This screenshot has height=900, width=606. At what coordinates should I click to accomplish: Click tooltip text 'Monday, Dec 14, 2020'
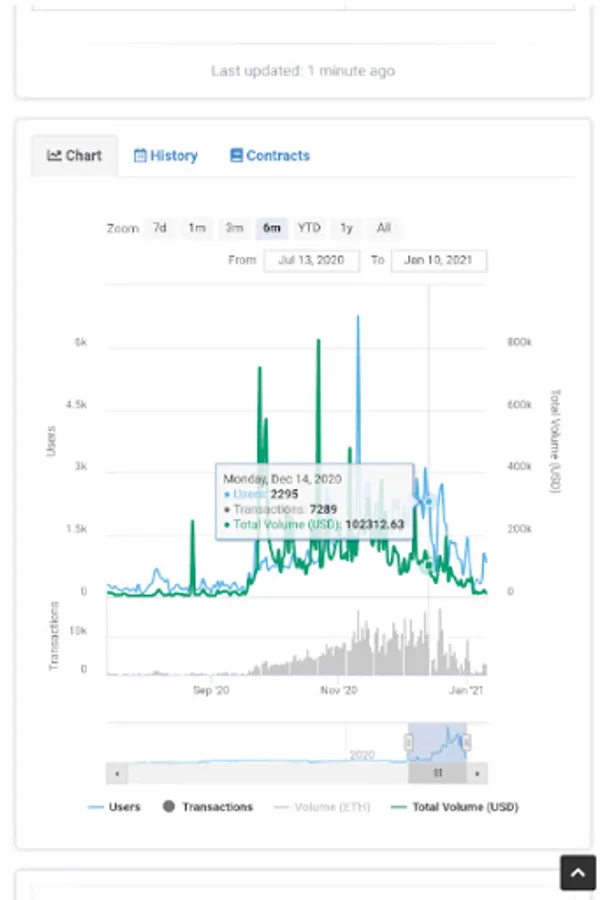[282, 479]
